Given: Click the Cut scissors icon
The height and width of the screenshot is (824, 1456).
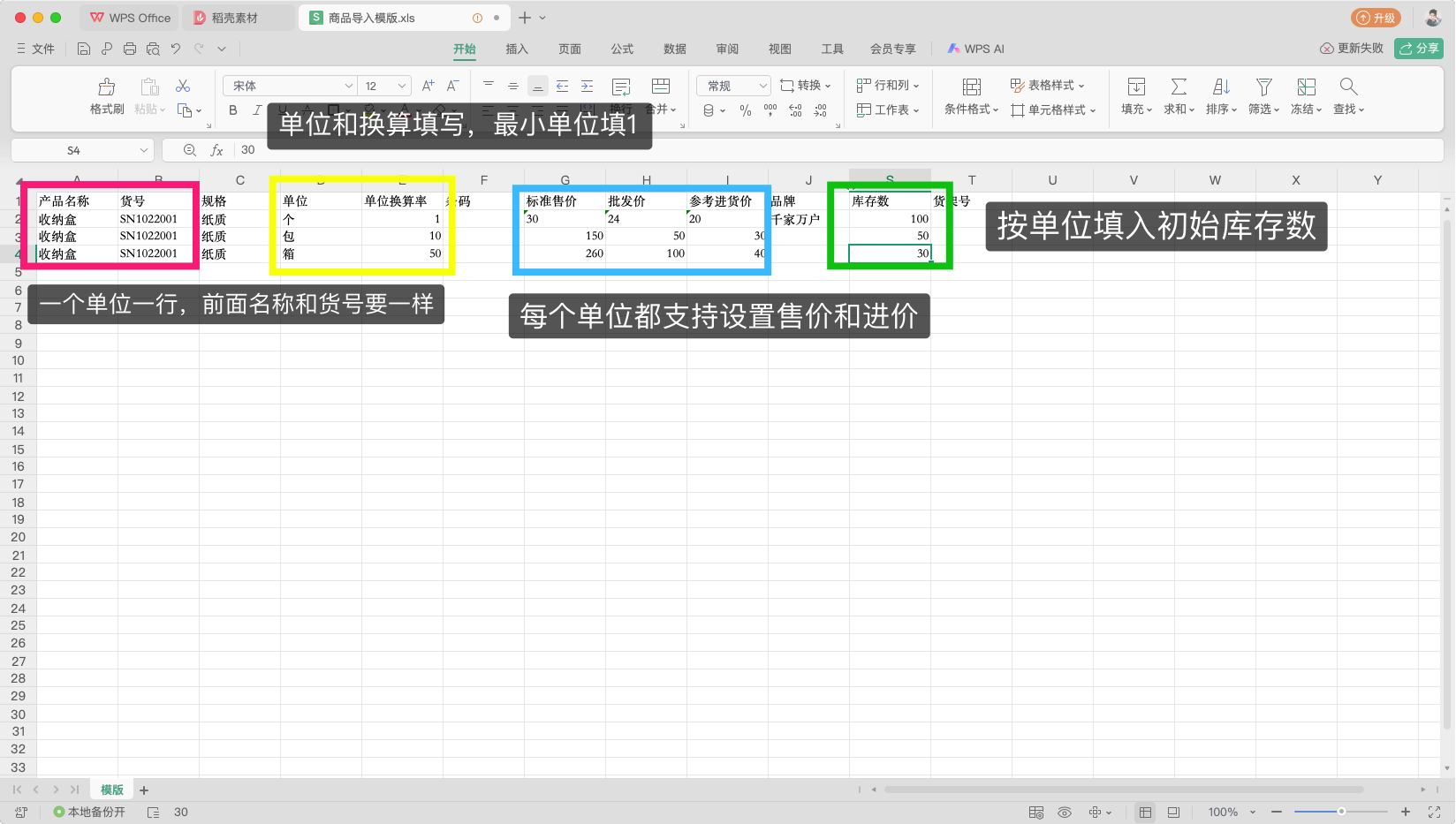Looking at the screenshot, I should (x=183, y=86).
